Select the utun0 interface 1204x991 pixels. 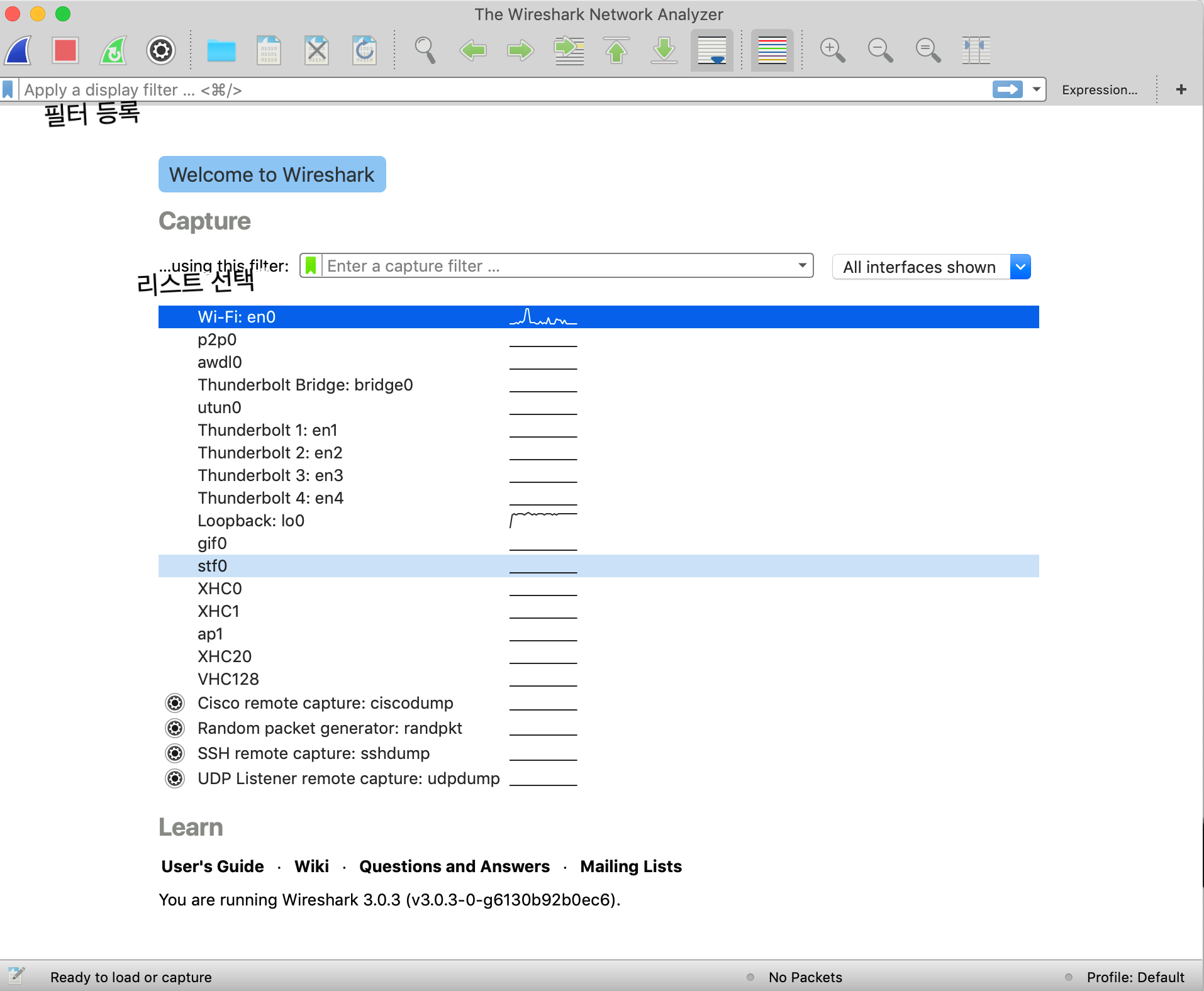599,407
